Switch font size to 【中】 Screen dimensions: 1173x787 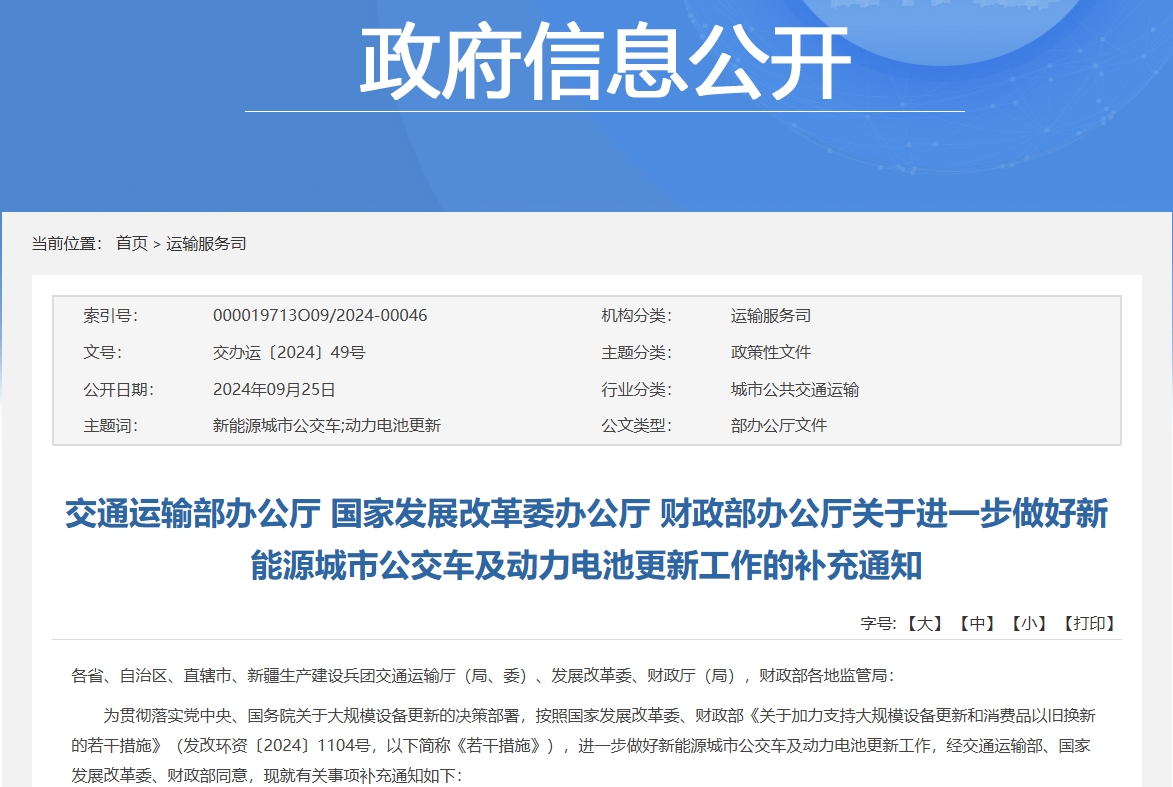coord(976,623)
